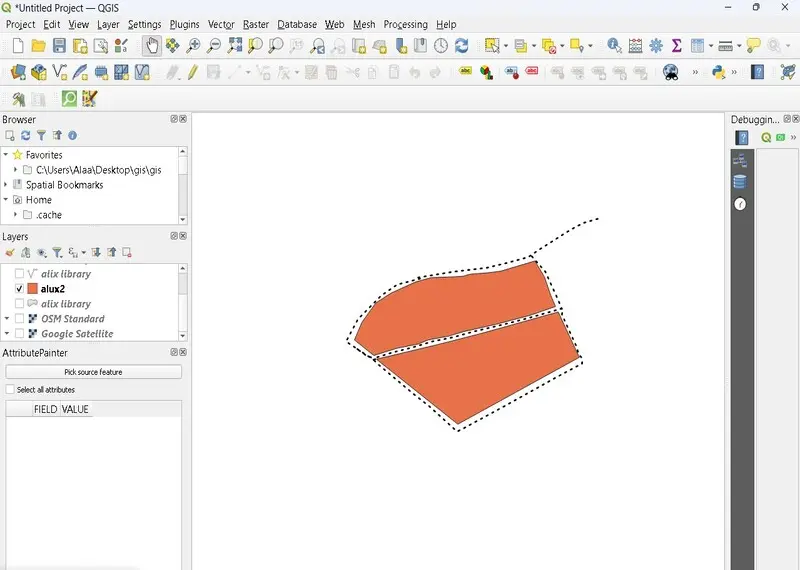800x570 pixels.
Task: Click the Toggle Editing pencil icon
Action: pos(192,72)
